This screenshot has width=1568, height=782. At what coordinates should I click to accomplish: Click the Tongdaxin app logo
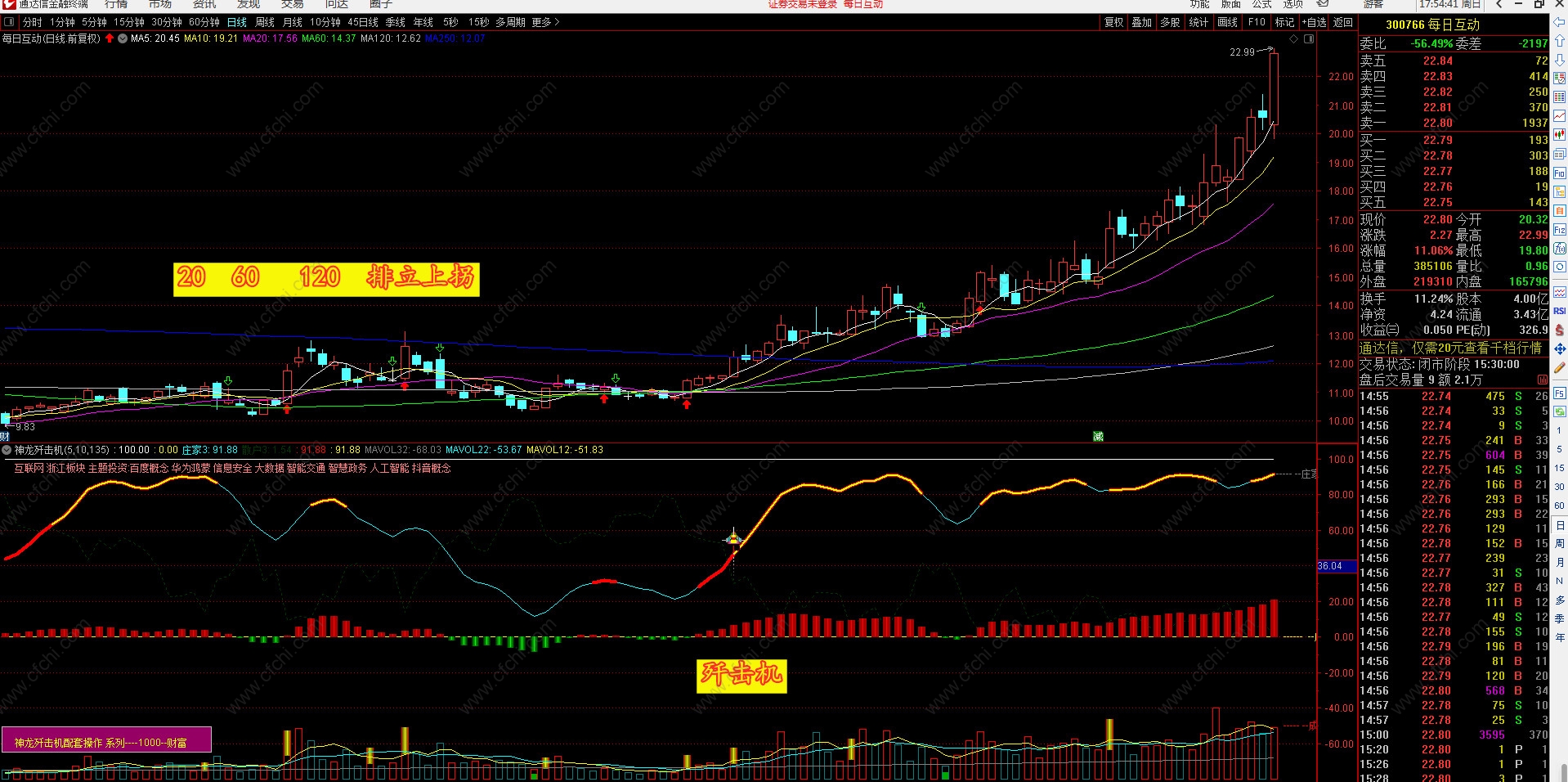pyautogui.click(x=9, y=4)
